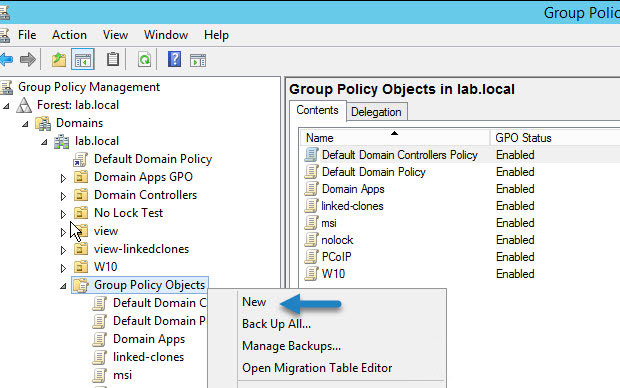Click the No Lock Test folder icon

(81, 213)
